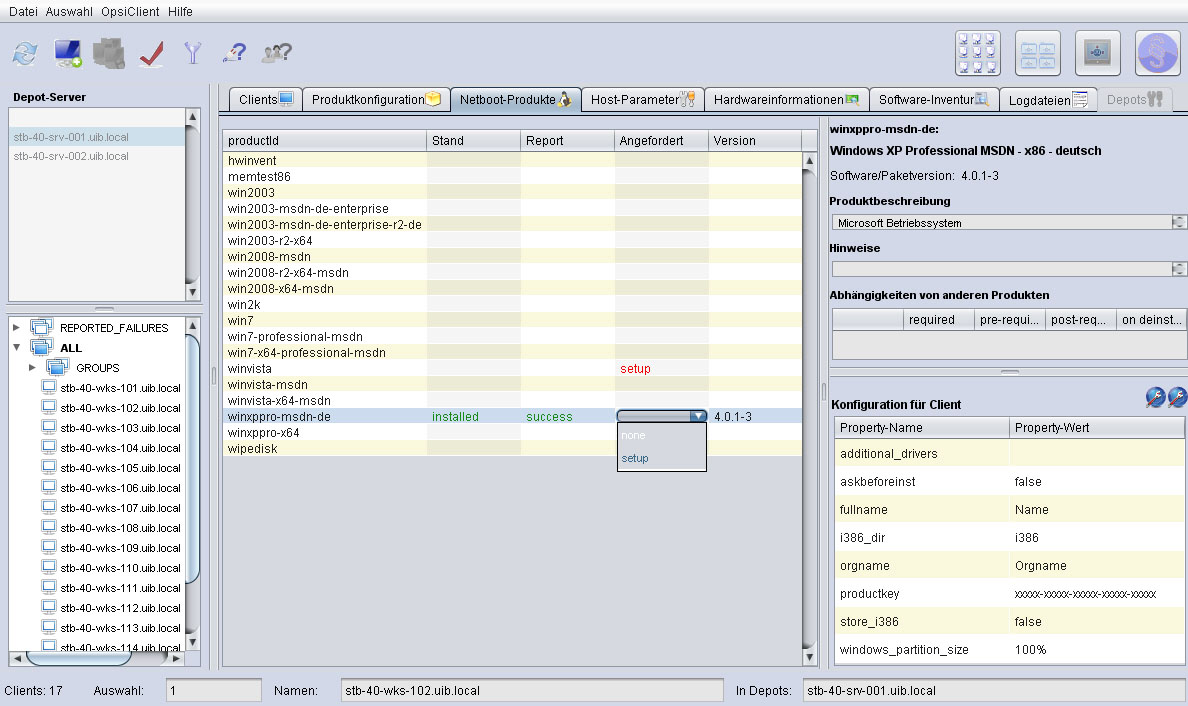Select depot stb-40-srv-002.uib.local
This screenshot has width=1188, height=706.
point(96,156)
